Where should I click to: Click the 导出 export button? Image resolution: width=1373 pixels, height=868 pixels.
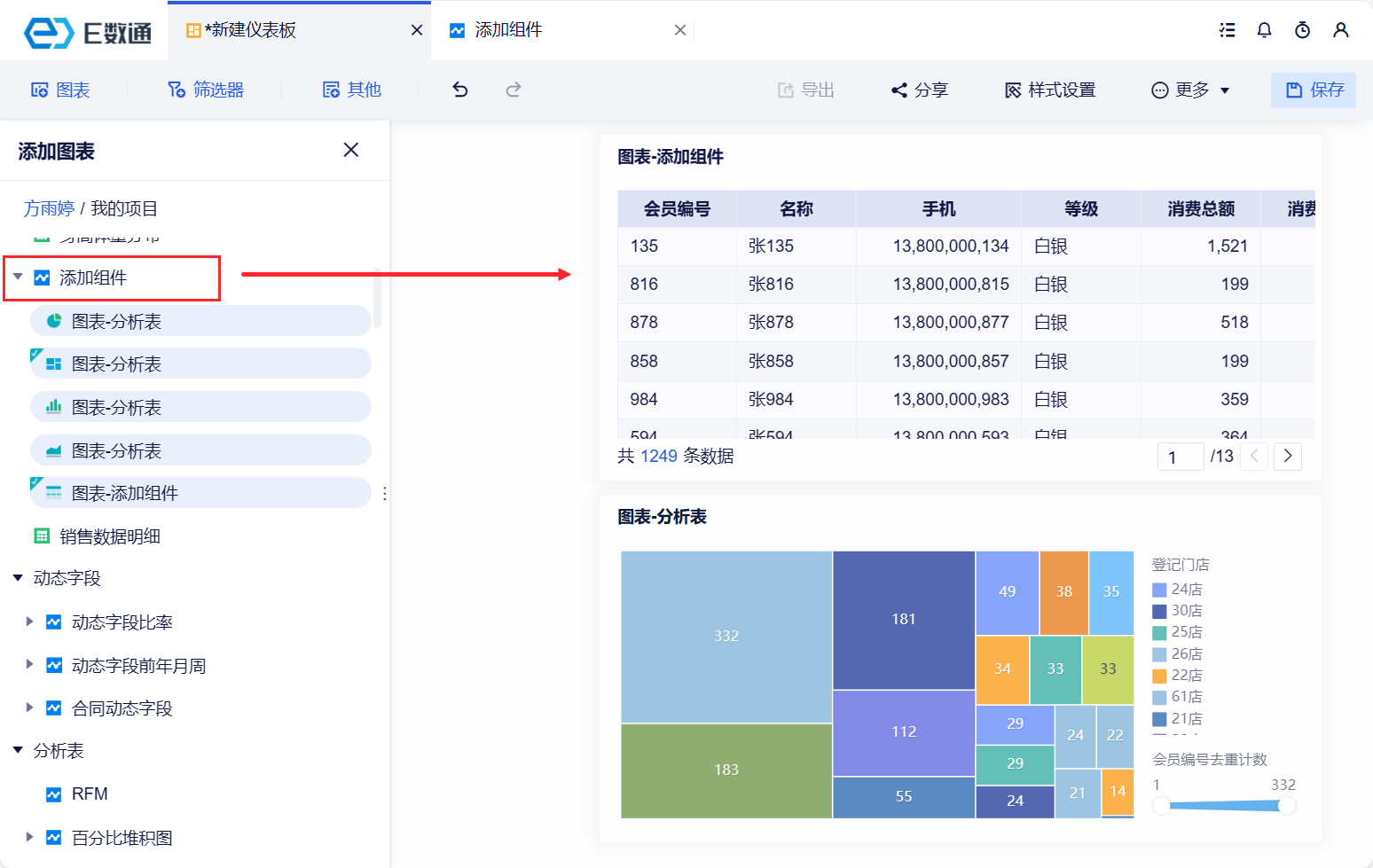(x=806, y=90)
